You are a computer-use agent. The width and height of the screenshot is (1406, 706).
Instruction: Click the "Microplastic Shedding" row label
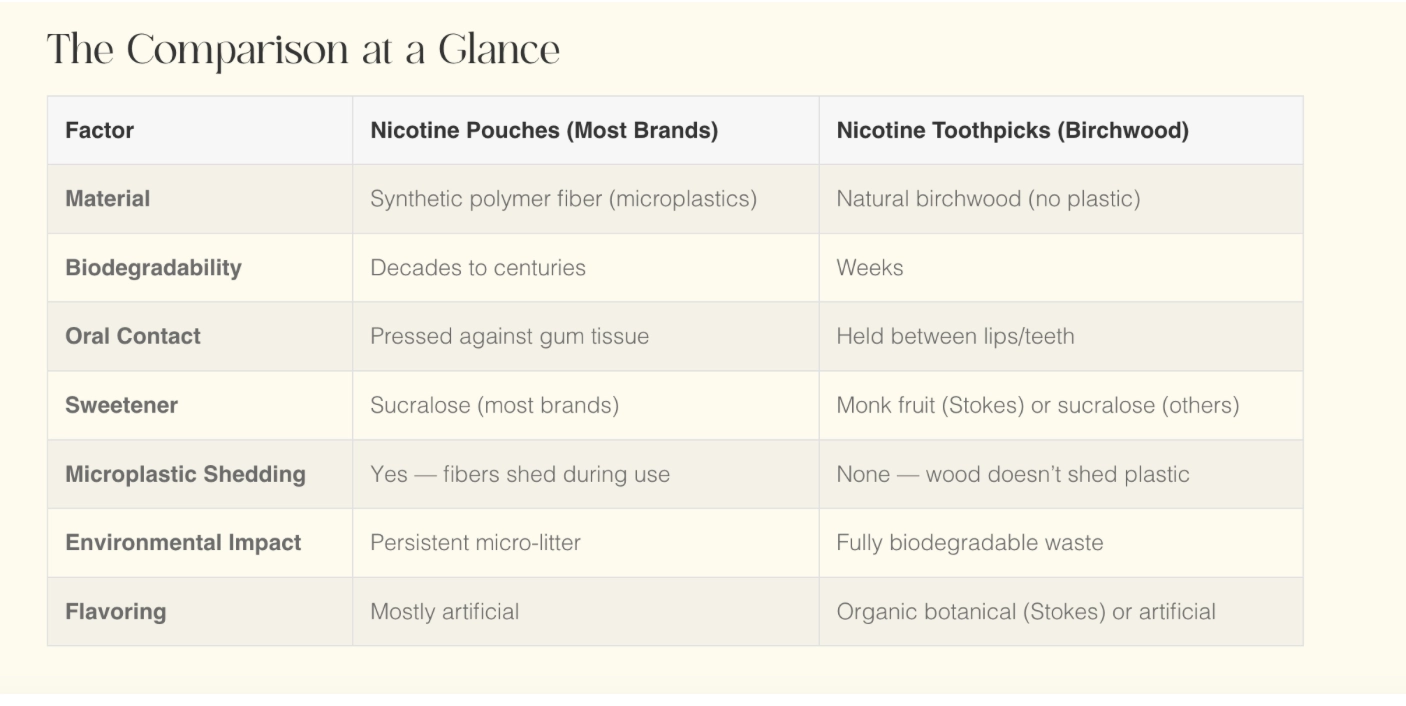tap(185, 474)
